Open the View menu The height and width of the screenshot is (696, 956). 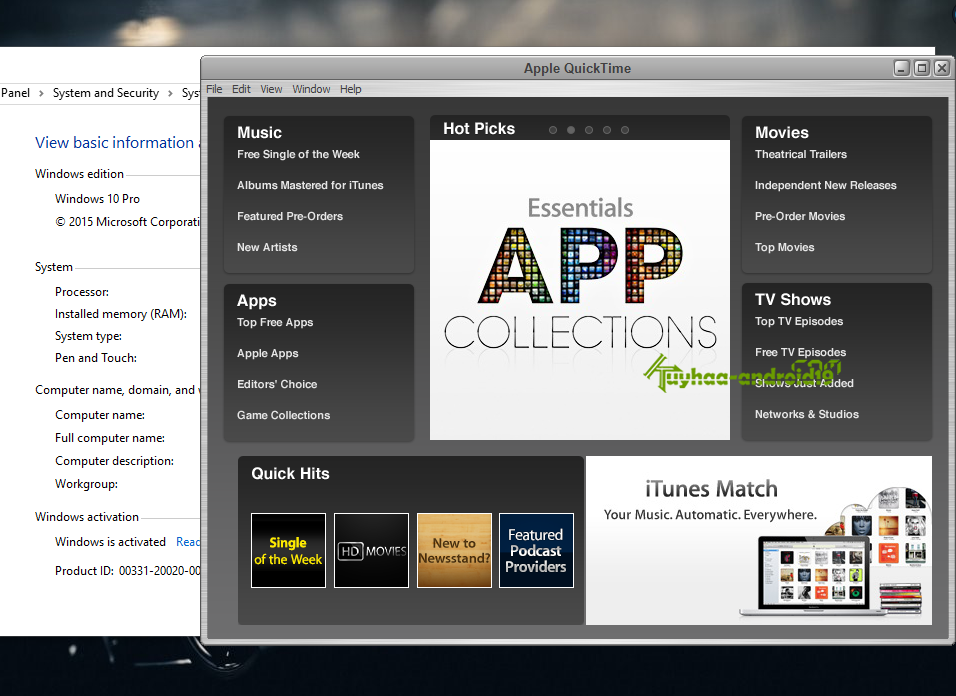click(271, 89)
